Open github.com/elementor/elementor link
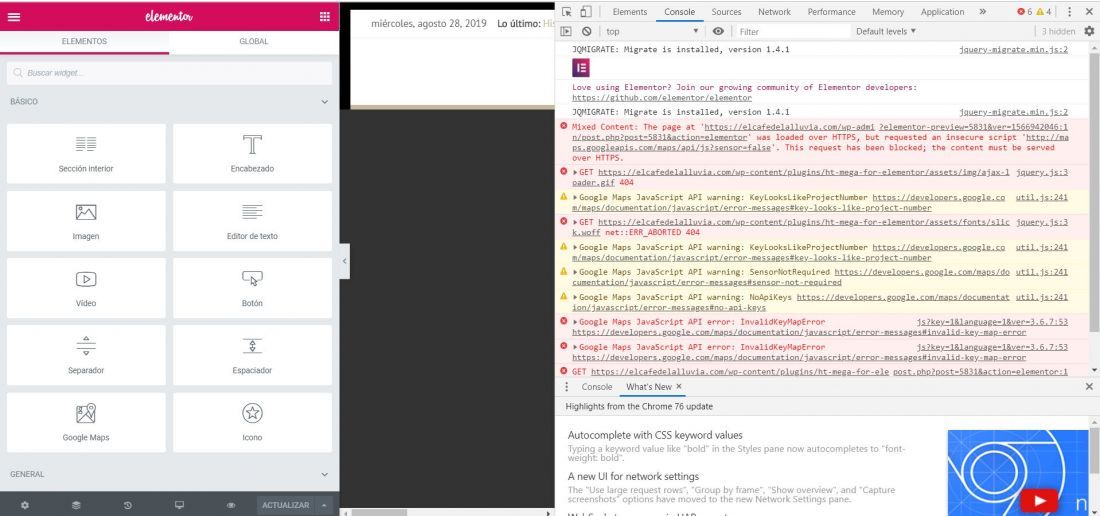This screenshot has width=1100, height=516. pyautogui.click(x=662, y=98)
